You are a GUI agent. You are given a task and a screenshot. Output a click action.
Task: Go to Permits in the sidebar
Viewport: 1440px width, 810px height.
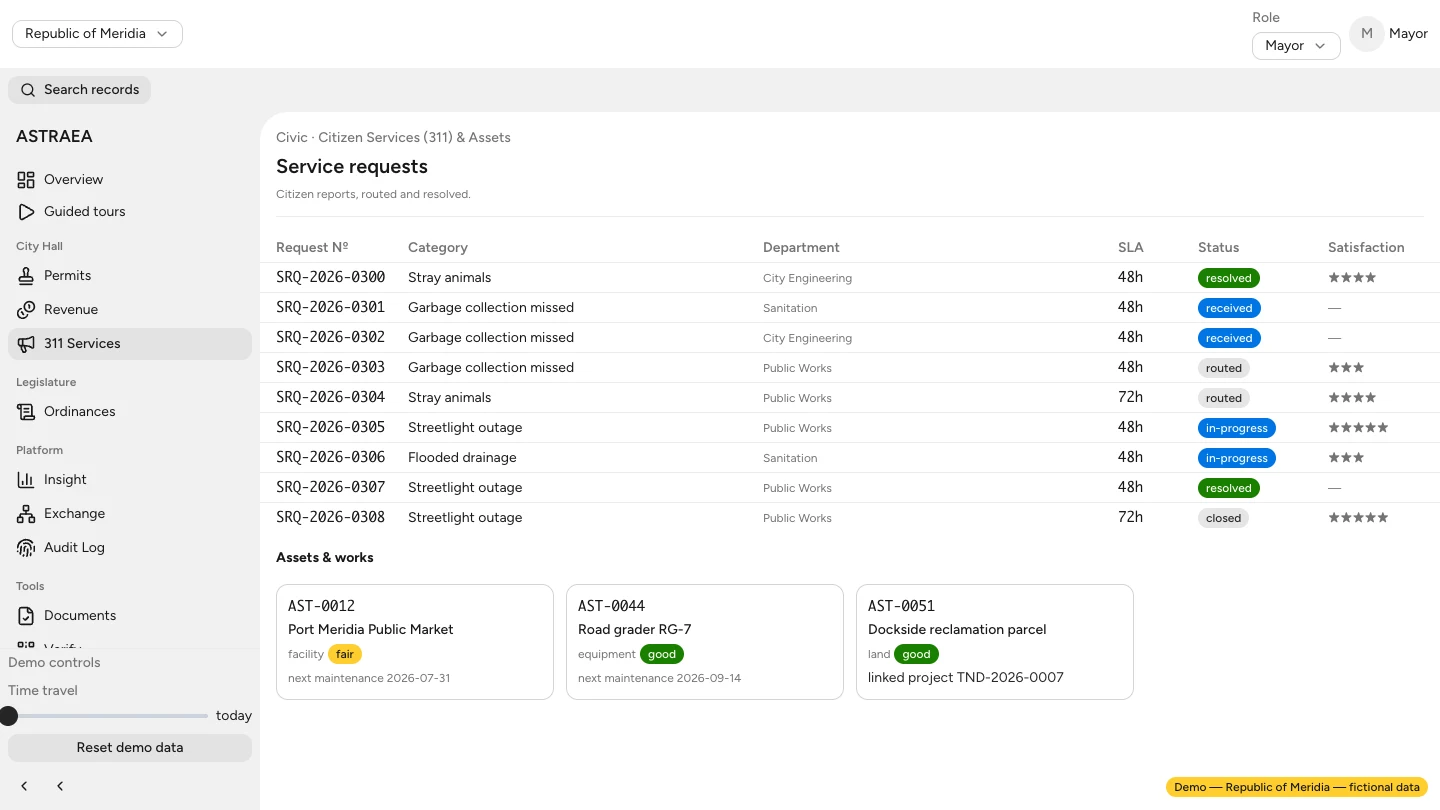coord(130,276)
